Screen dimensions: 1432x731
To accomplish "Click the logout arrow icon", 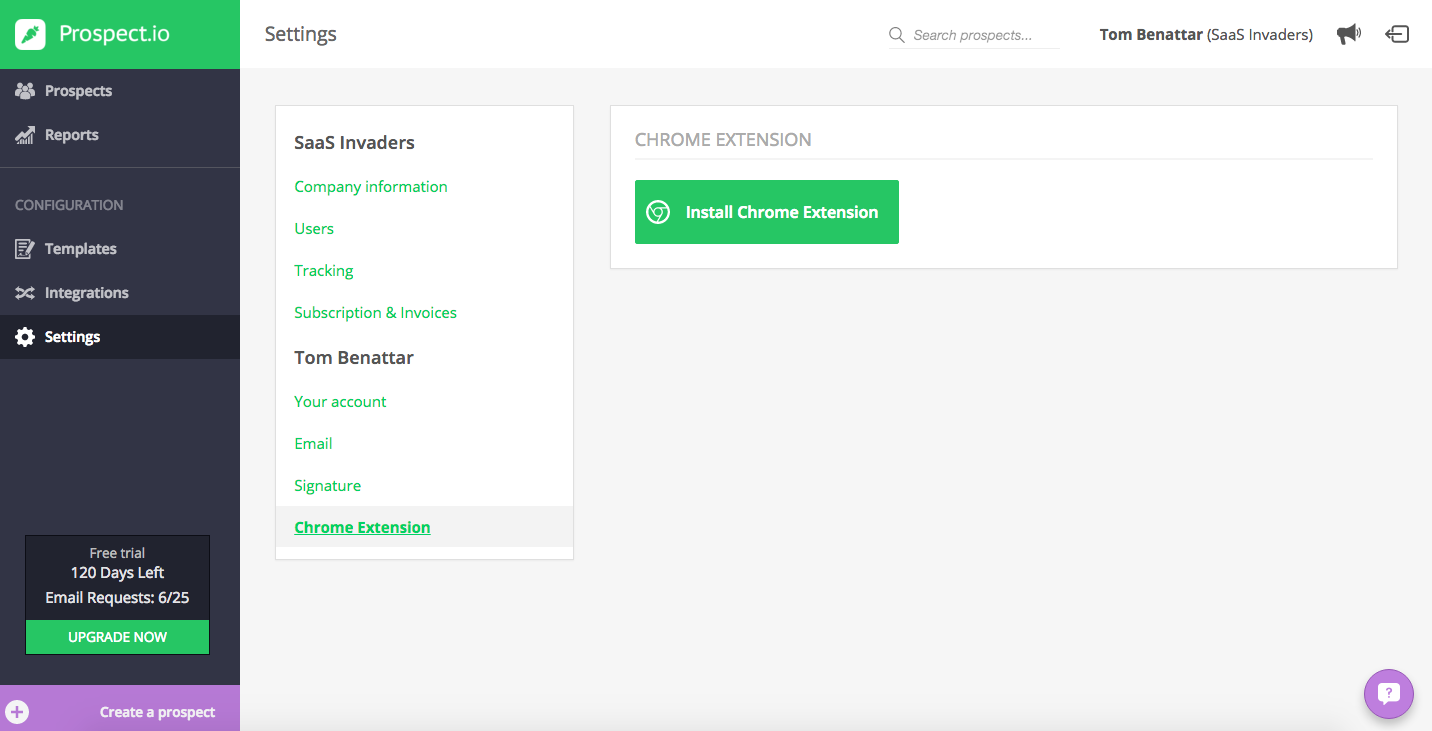I will tap(1397, 34).
